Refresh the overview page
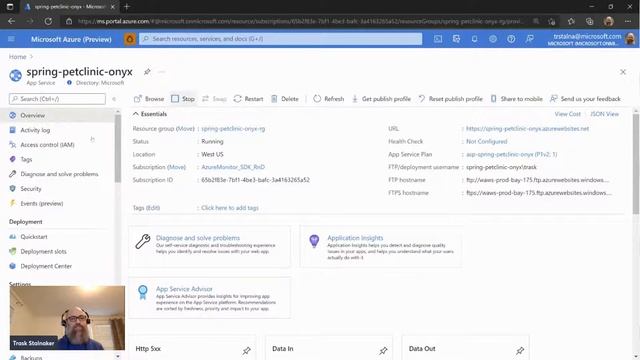 point(329,99)
